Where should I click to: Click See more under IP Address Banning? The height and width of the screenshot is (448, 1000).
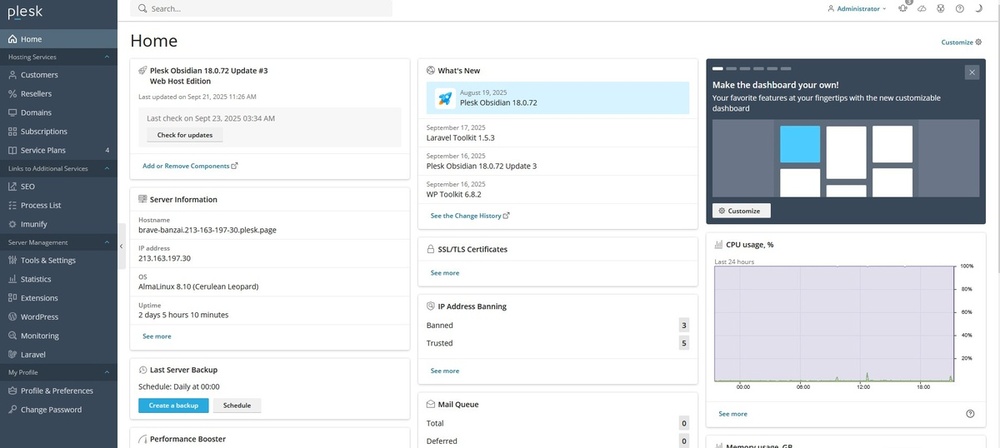(x=445, y=371)
